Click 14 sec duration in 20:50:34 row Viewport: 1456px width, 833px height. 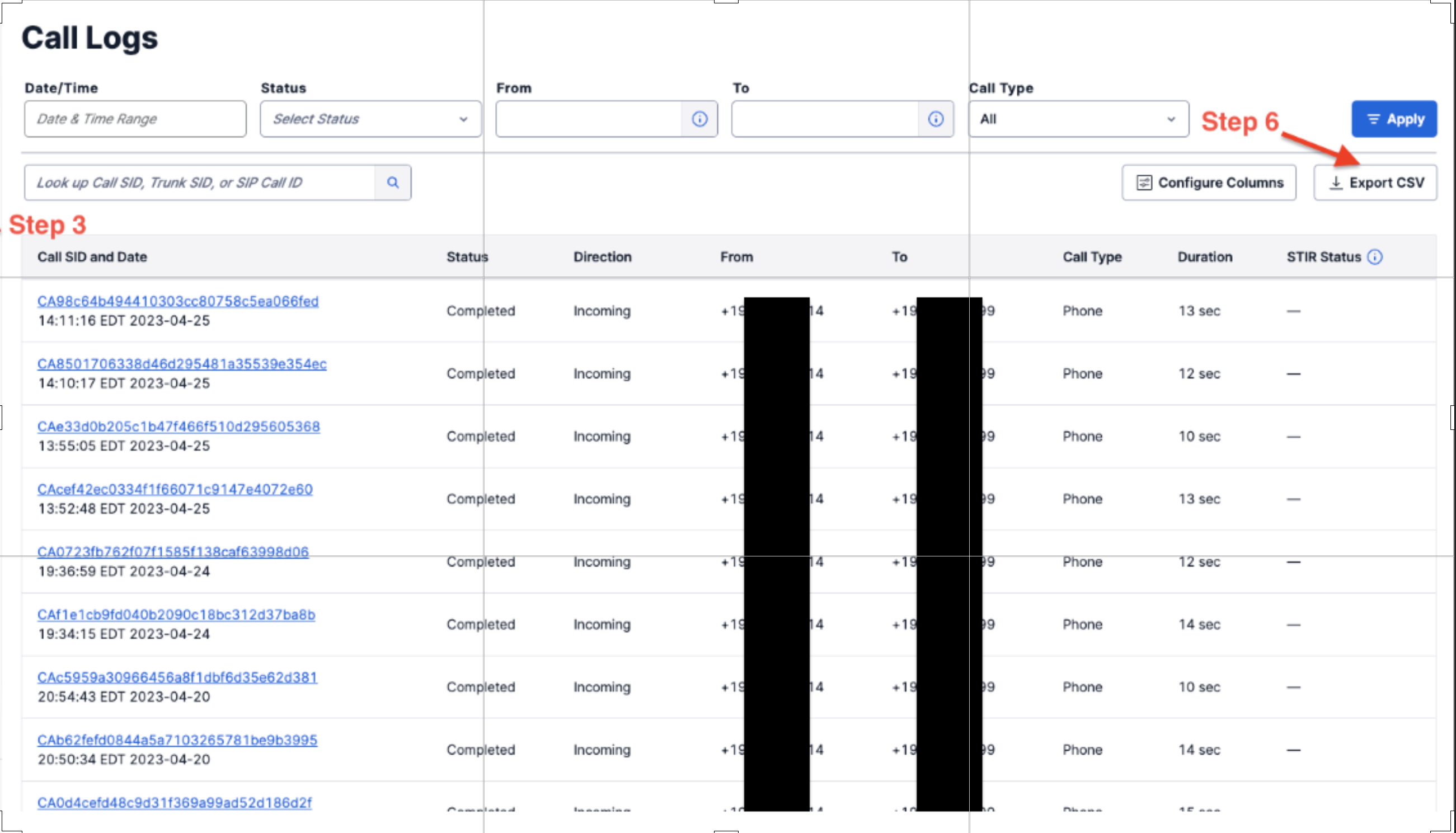1199,750
